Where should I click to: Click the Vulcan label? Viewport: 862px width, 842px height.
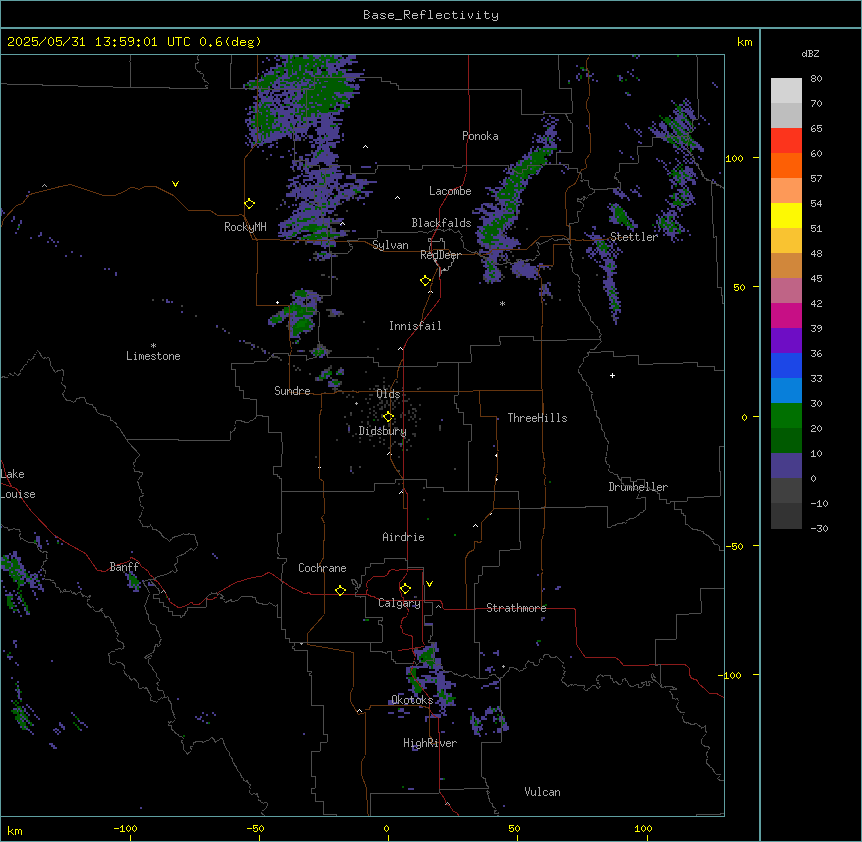point(542,792)
